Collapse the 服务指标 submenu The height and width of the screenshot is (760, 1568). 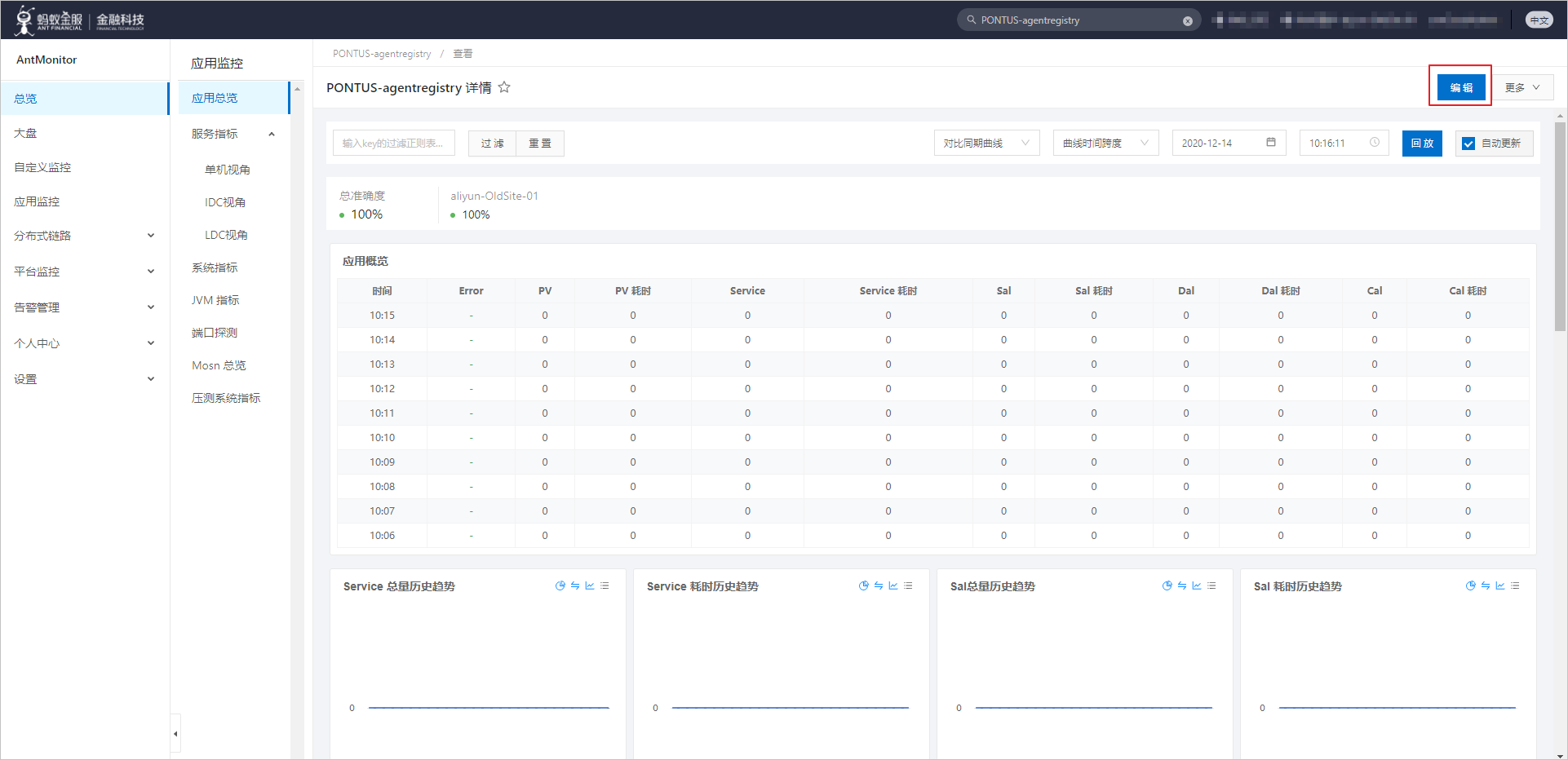pos(272,134)
